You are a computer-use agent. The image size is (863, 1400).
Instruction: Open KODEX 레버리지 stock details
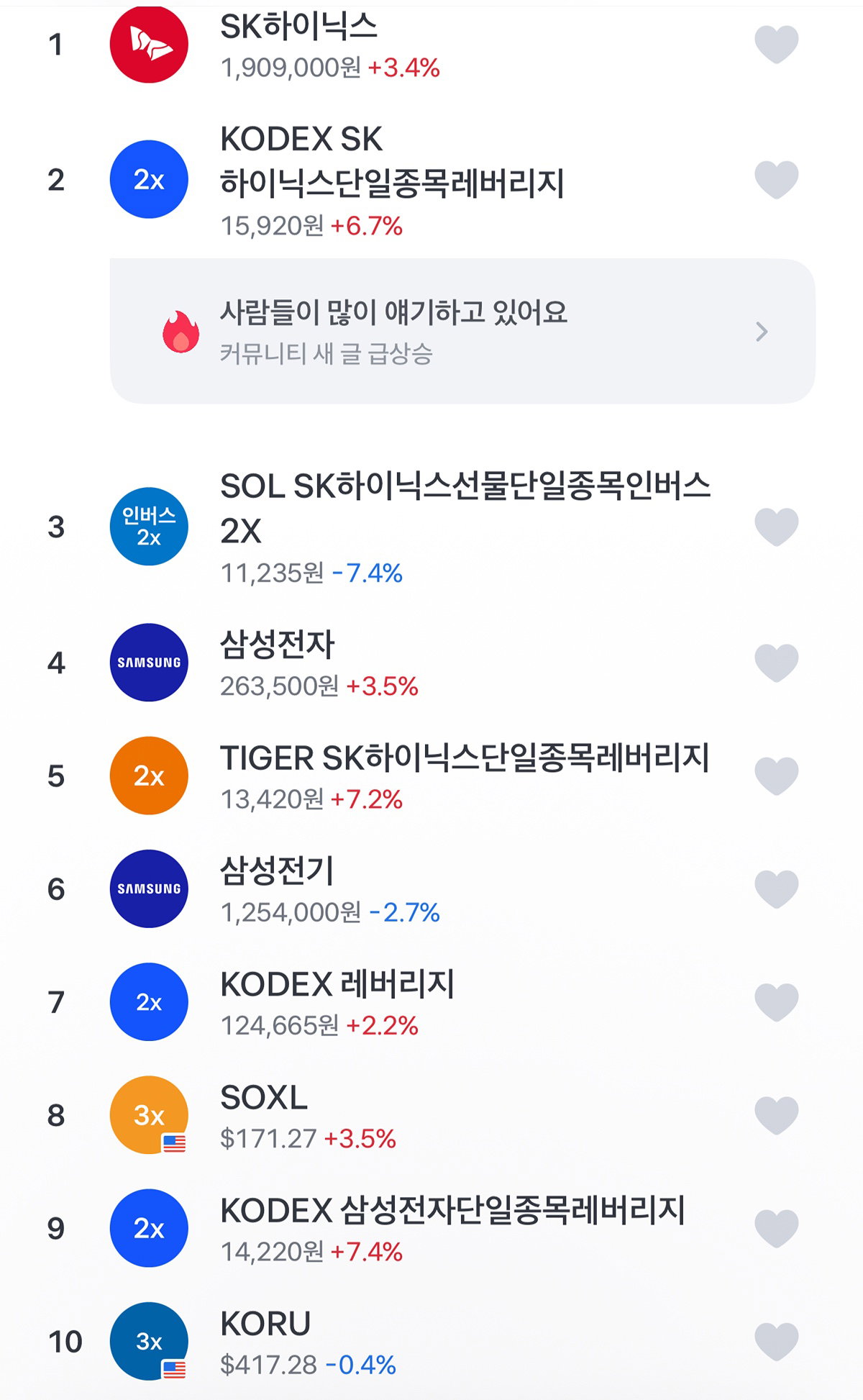[x=431, y=1002]
